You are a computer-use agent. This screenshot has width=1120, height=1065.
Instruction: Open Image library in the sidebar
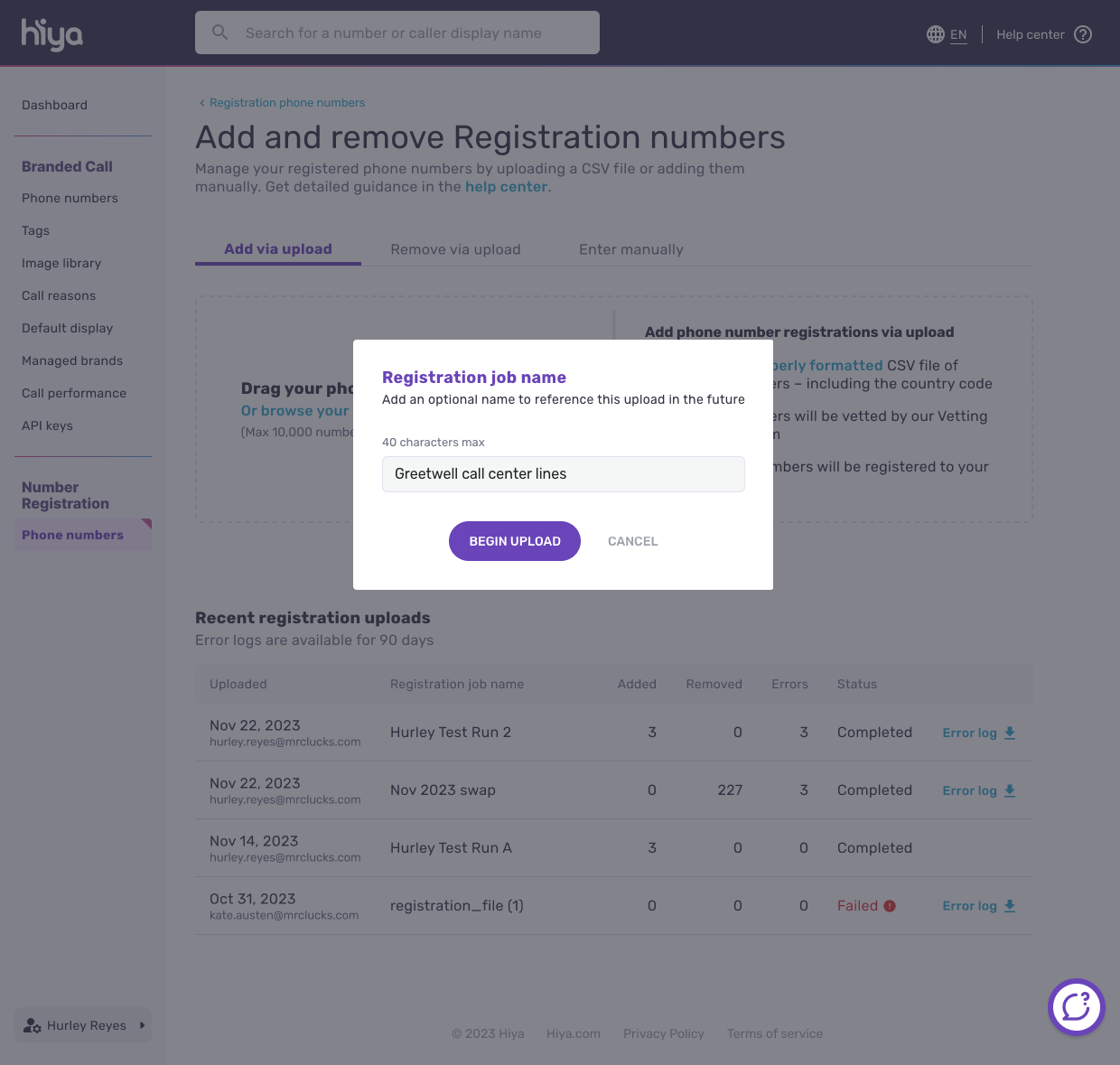[61, 263]
